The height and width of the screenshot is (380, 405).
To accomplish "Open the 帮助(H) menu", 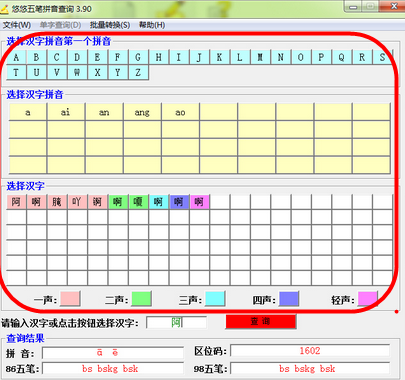I will click(152, 25).
